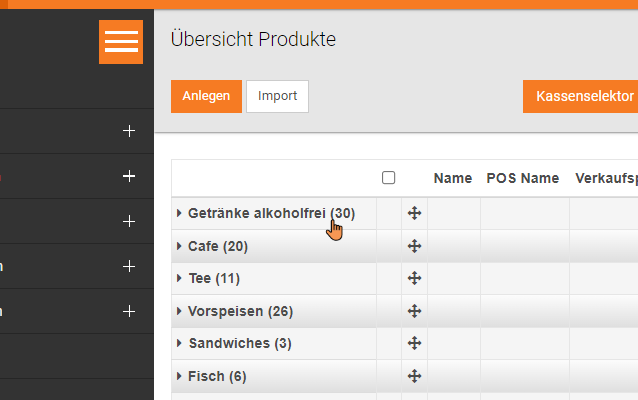The image size is (638, 400).
Task: Open the orange hamburger menu
Action: coord(121,41)
